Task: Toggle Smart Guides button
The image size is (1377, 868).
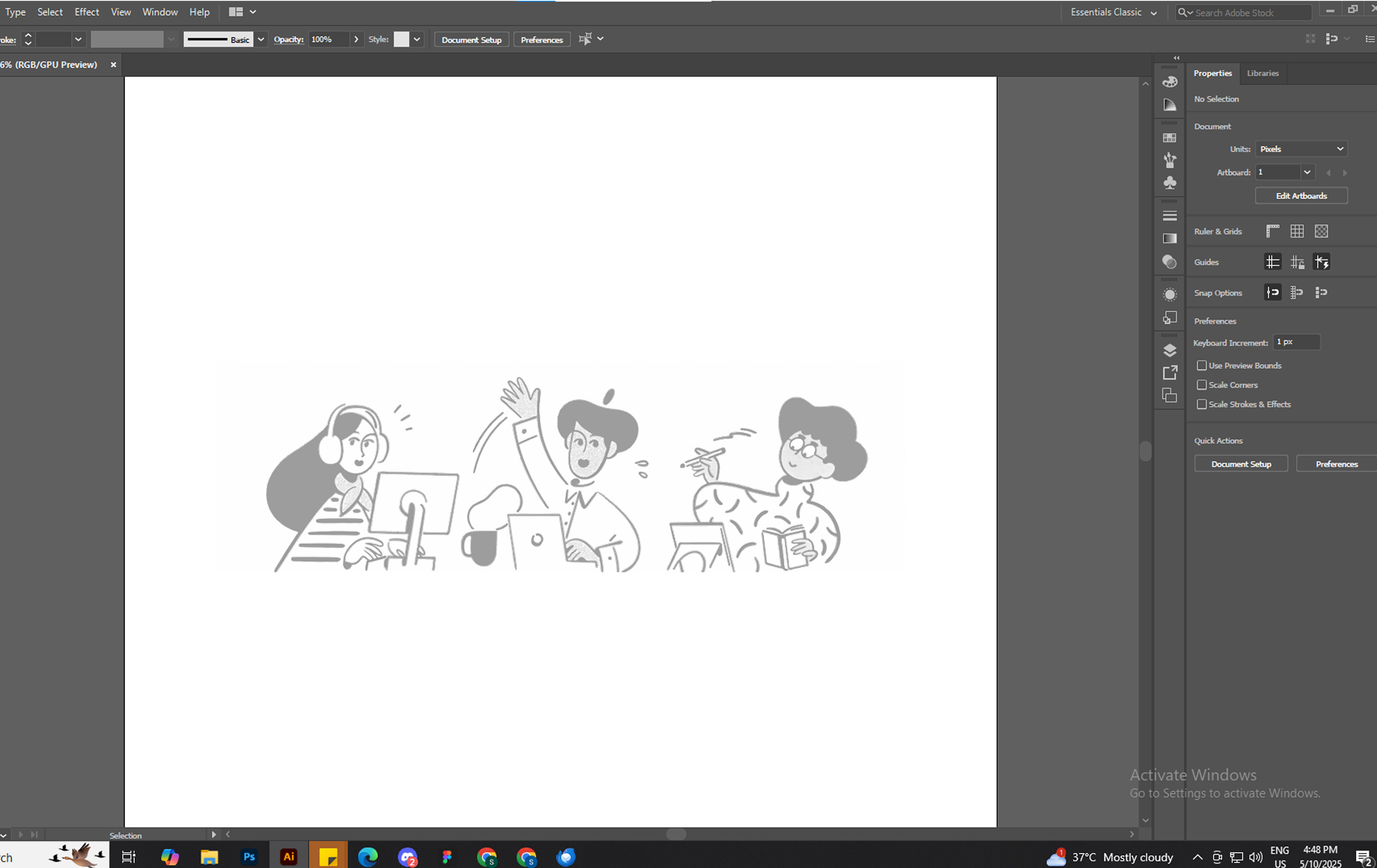Action: [x=1322, y=262]
